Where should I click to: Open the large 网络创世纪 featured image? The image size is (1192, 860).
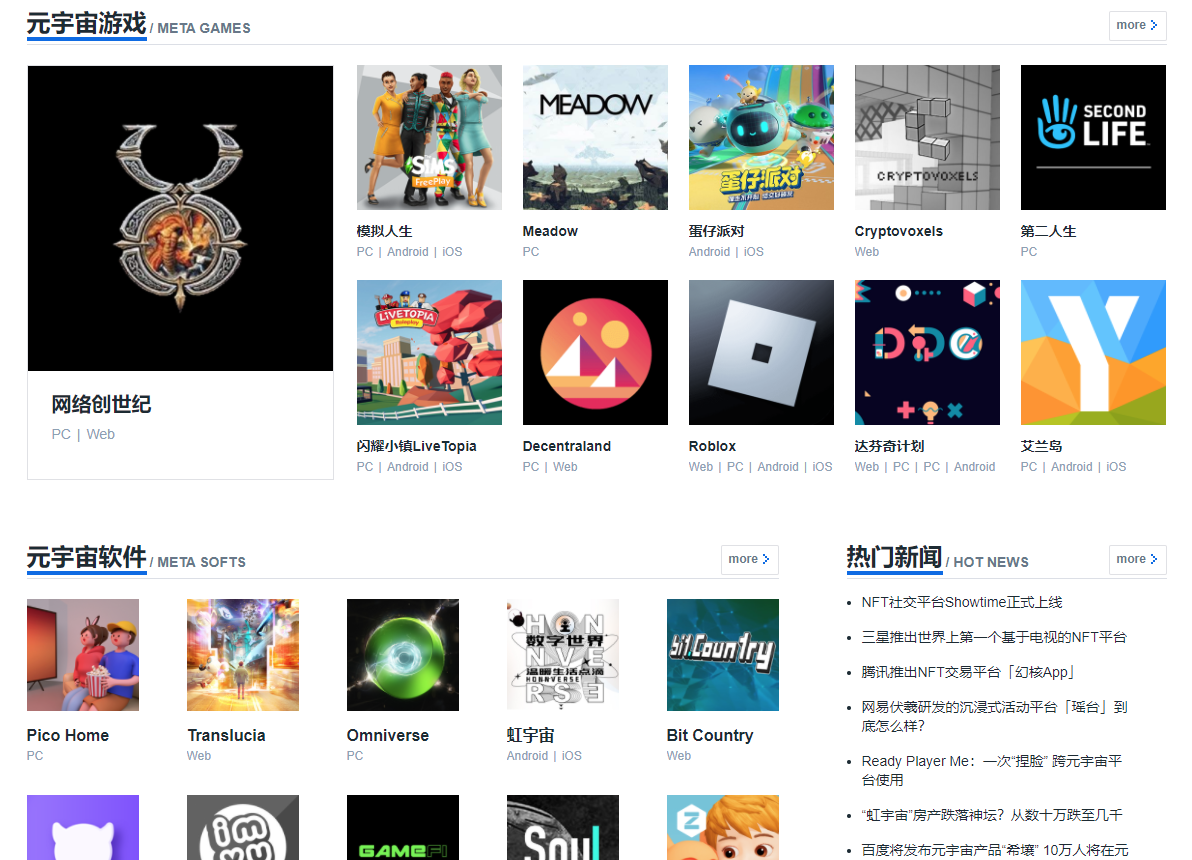180,218
